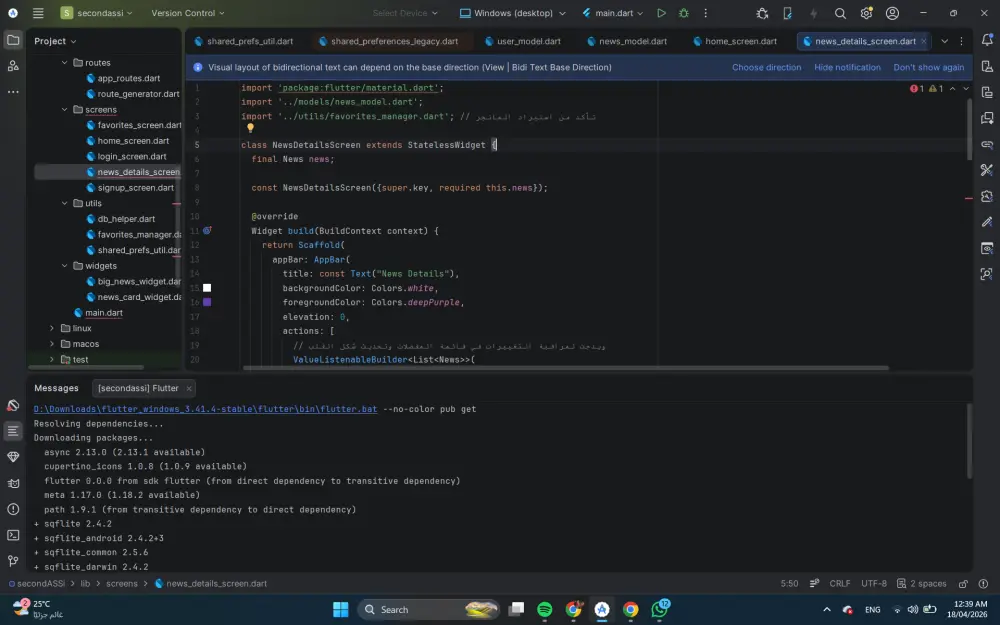This screenshot has height=625, width=1000.
Task: Switch to news_model.dart tab
Action: pos(626,41)
